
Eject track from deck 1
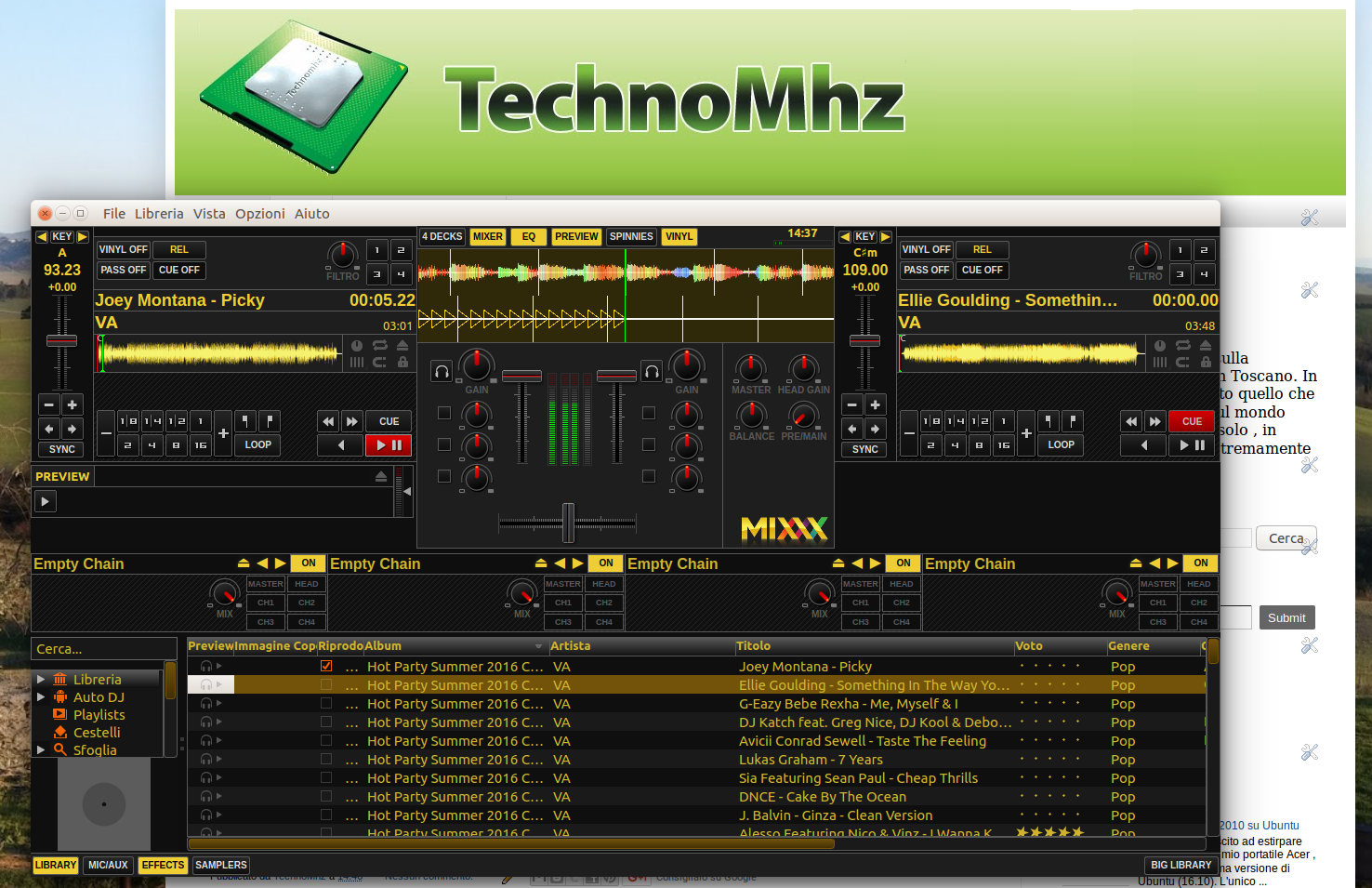(402, 345)
